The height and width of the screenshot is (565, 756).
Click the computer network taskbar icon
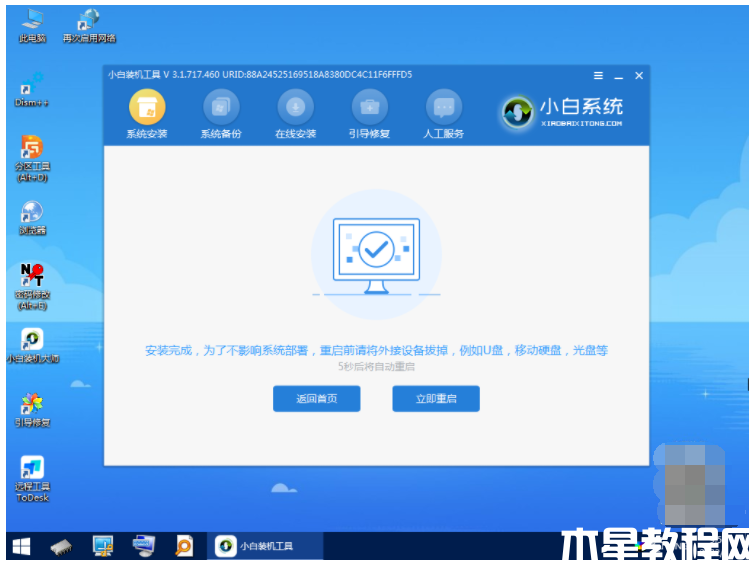click(x=144, y=546)
